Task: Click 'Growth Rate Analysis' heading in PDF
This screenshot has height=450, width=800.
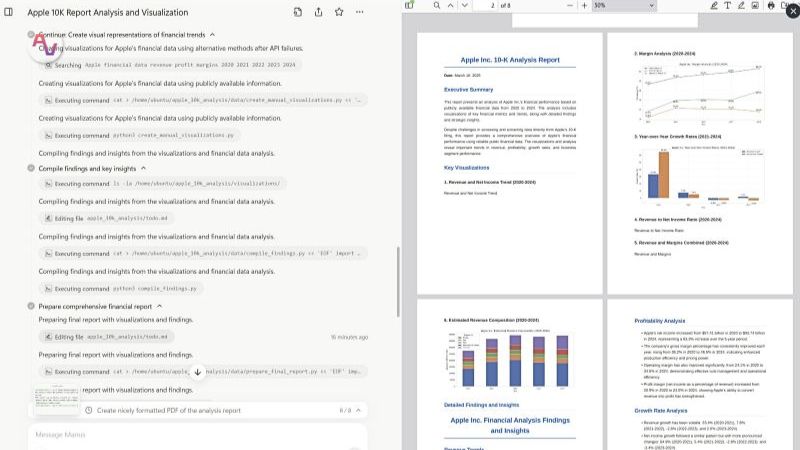Action: click(x=661, y=411)
